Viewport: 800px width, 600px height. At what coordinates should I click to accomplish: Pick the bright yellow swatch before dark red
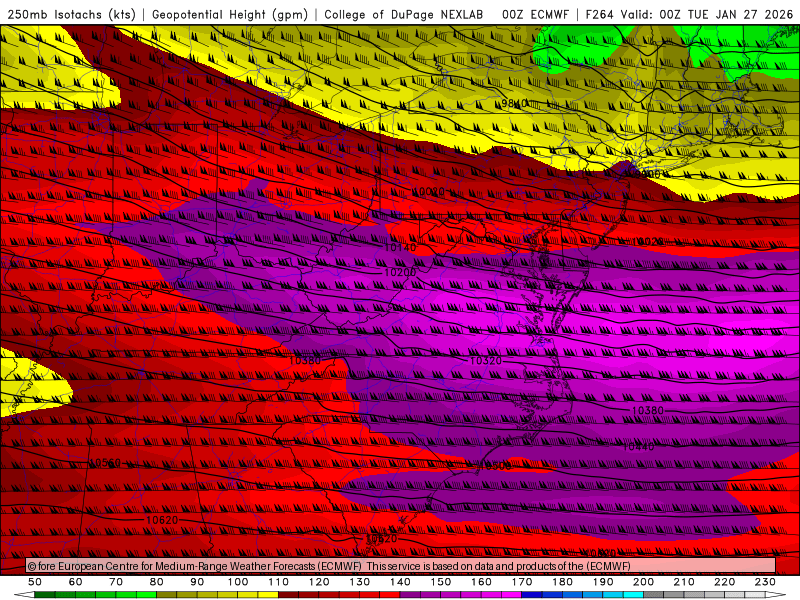pos(268,594)
